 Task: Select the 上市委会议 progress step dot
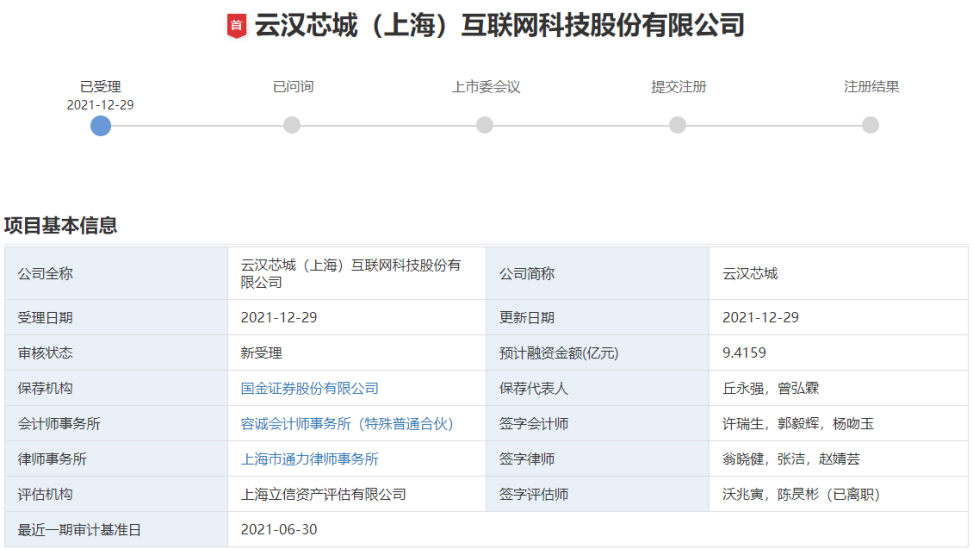click(485, 125)
